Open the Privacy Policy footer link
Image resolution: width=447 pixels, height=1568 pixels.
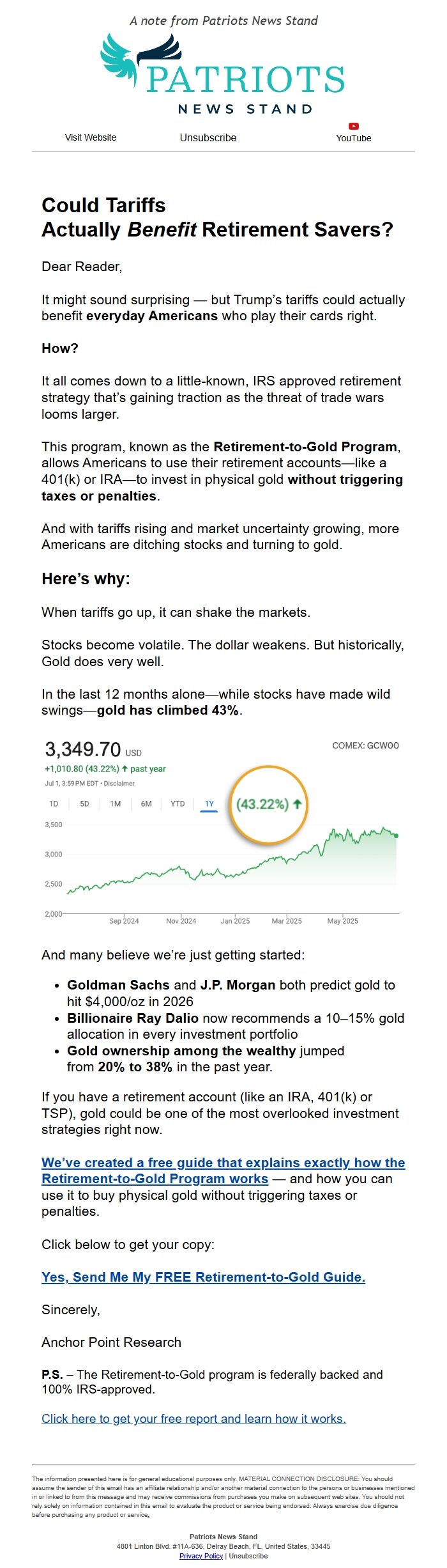201,1556
